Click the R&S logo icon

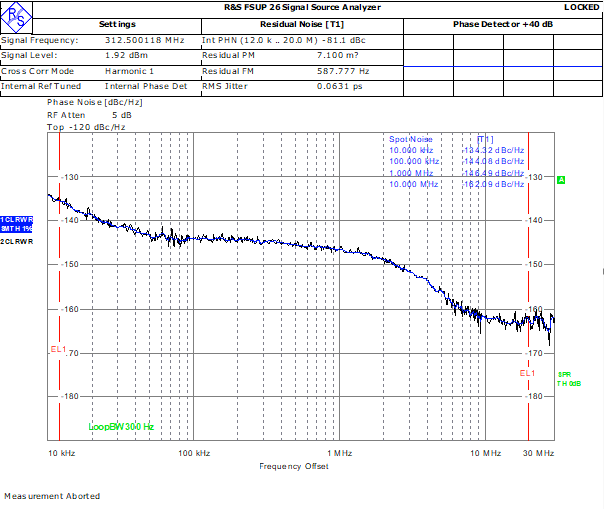(x=16, y=18)
